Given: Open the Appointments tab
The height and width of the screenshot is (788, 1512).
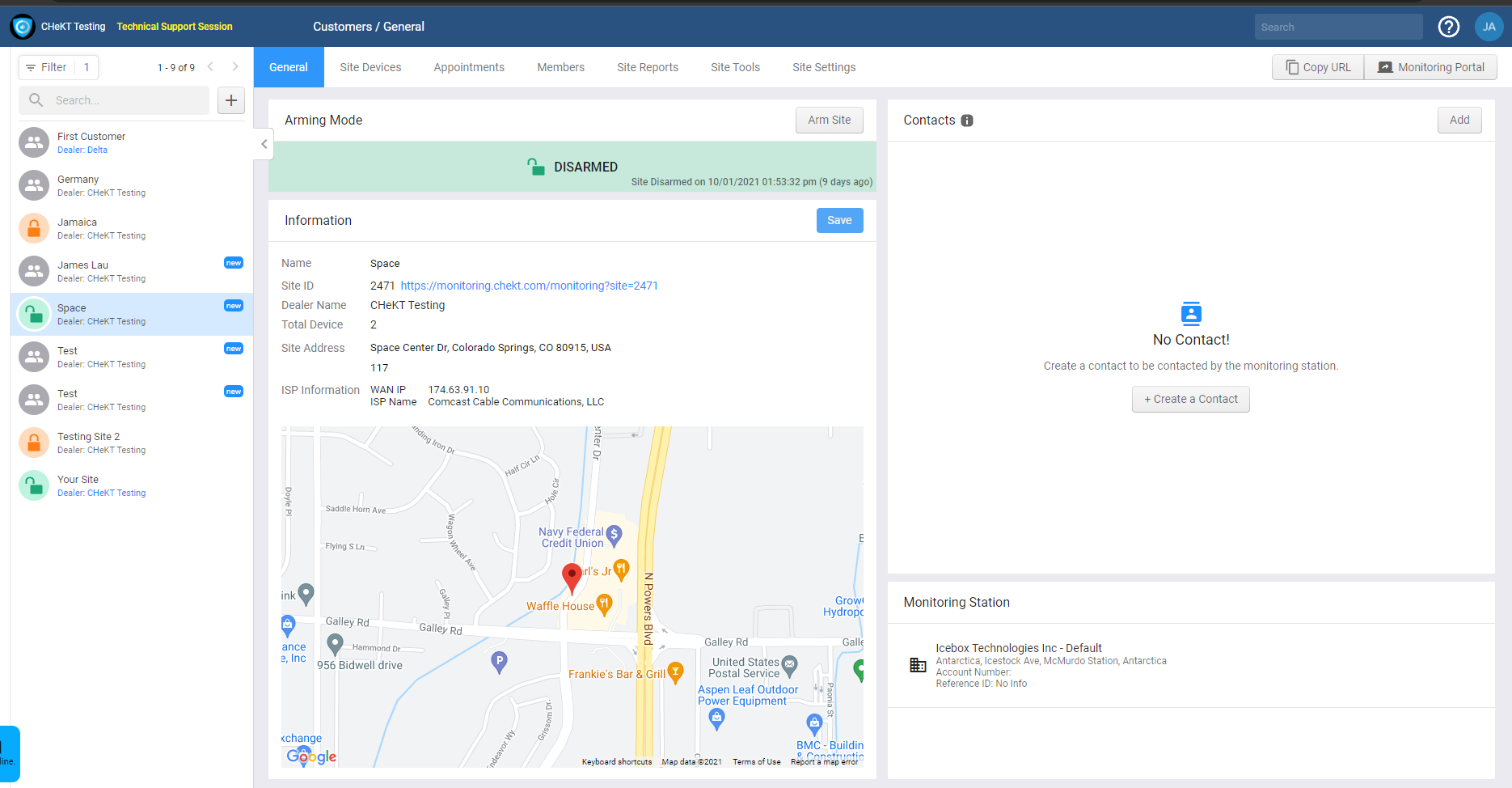Looking at the screenshot, I should click(x=469, y=67).
